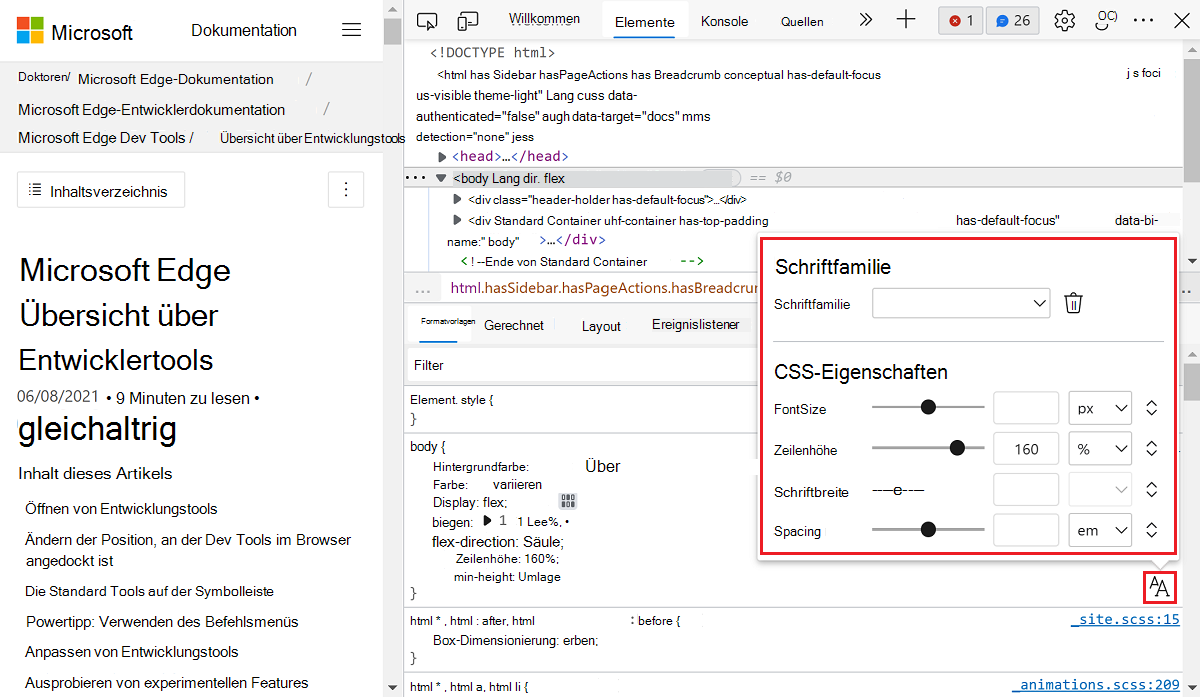The image size is (1200, 697).
Task: Click the FontSize value field
Action: coord(1026,408)
